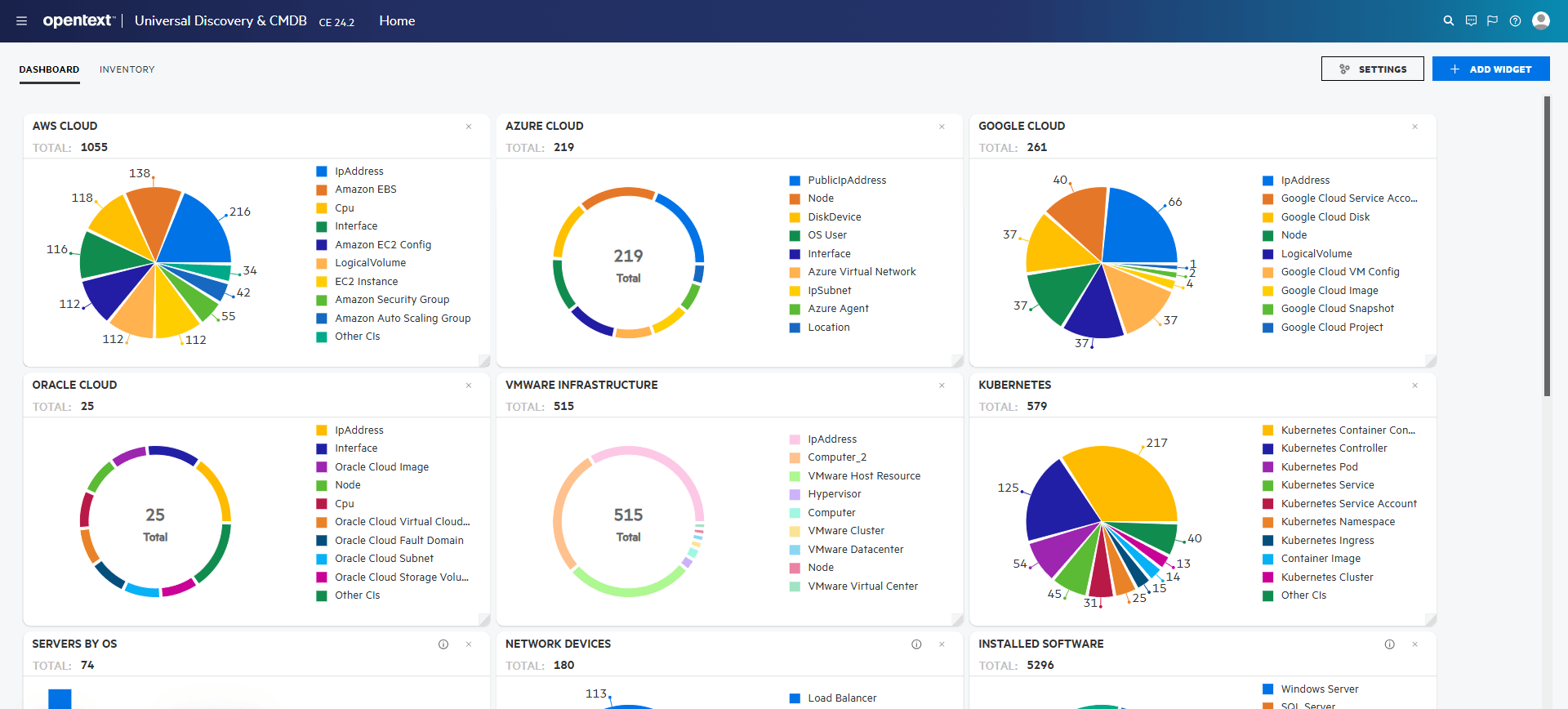The height and width of the screenshot is (709, 1568).
Task: Toggle DiskDevice legend entry
Action: (x=825, y=217)
